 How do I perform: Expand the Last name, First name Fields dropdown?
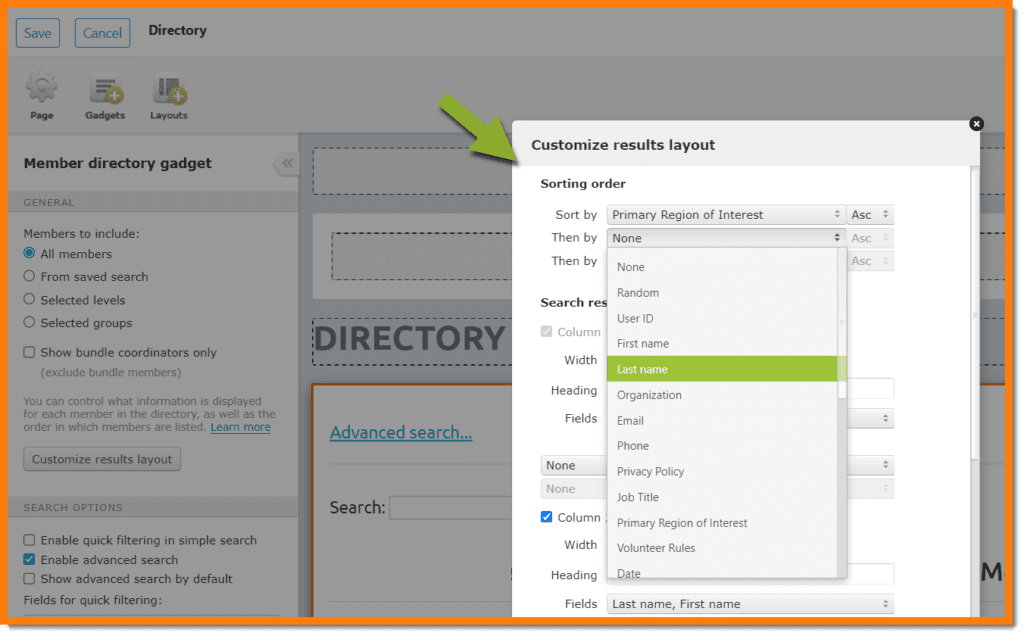click(750, 604)
